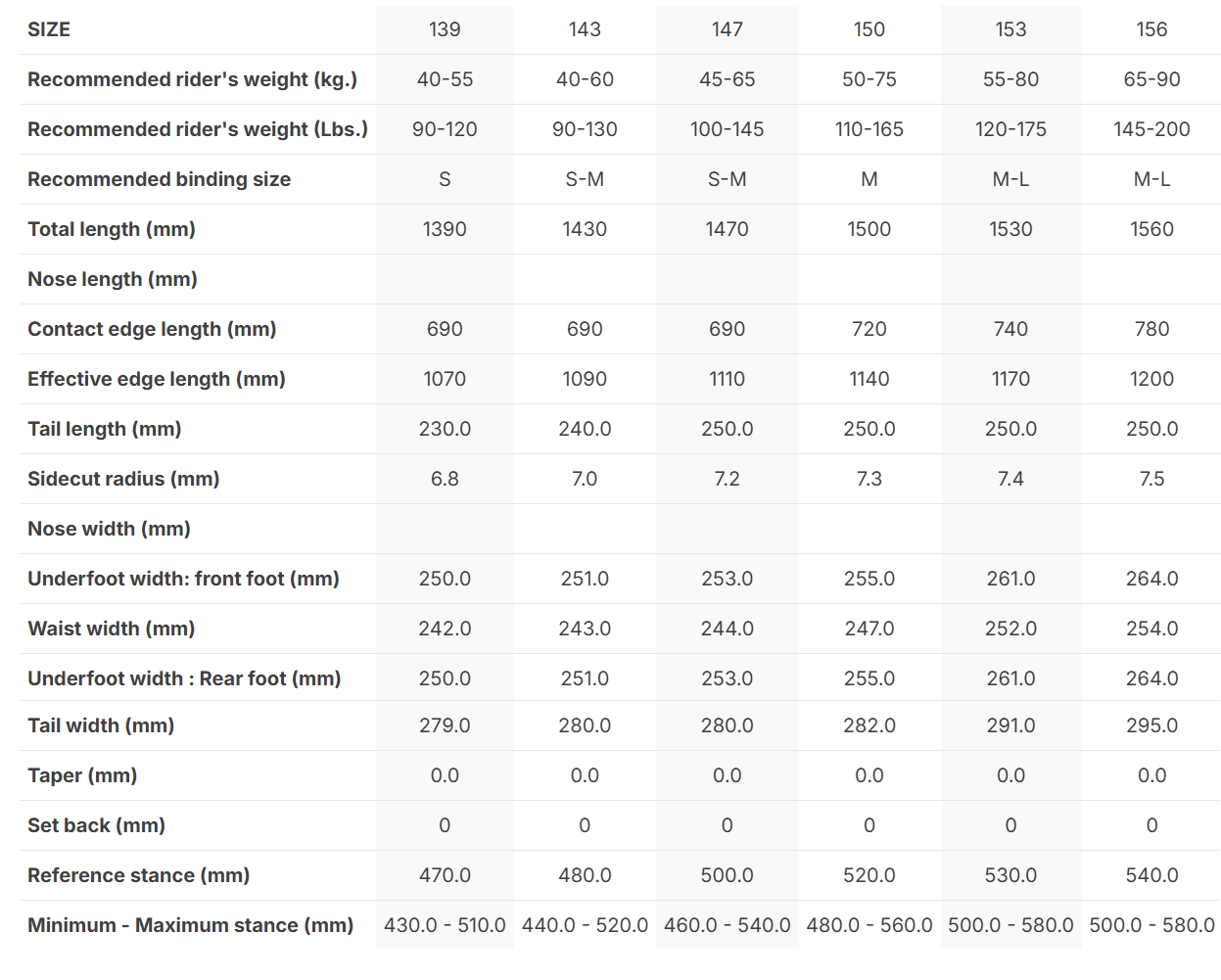Image resolution: width=1221 pixels, height=980 pixels.
Task: Click the Recommended binding size row label
Action: tap(159, 179)
